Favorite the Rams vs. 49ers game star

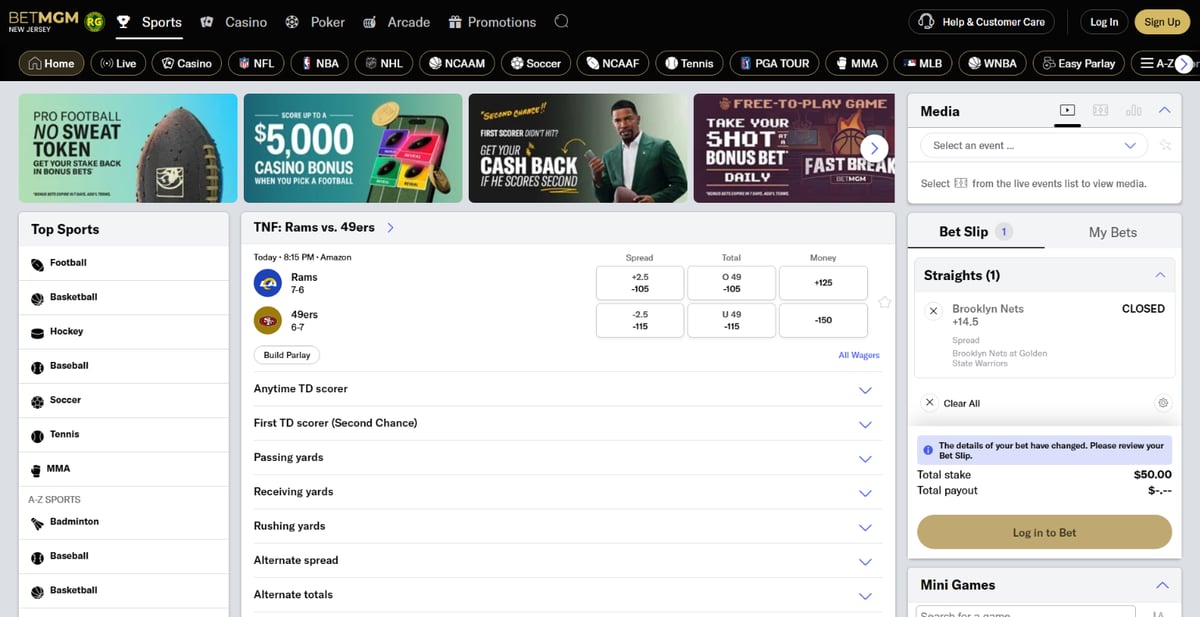click(884, 302)
